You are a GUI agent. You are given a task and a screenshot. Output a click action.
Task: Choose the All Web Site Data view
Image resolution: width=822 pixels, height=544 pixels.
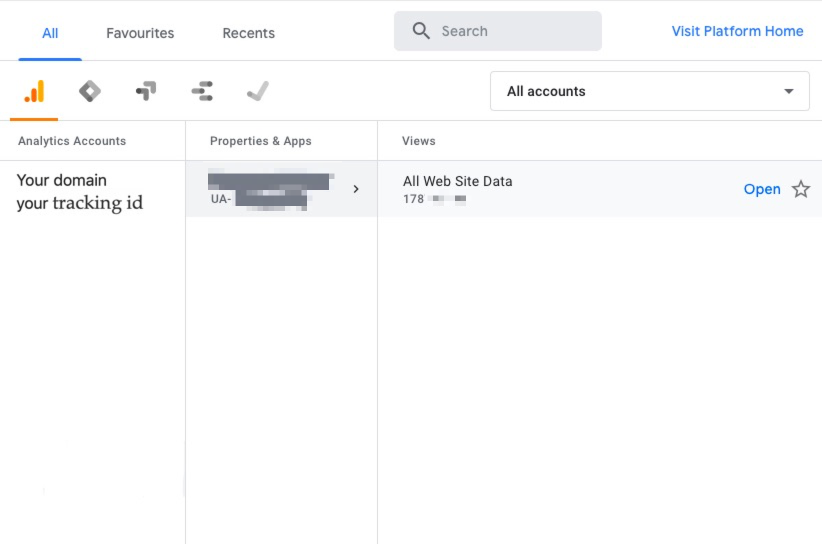[457, 181]
